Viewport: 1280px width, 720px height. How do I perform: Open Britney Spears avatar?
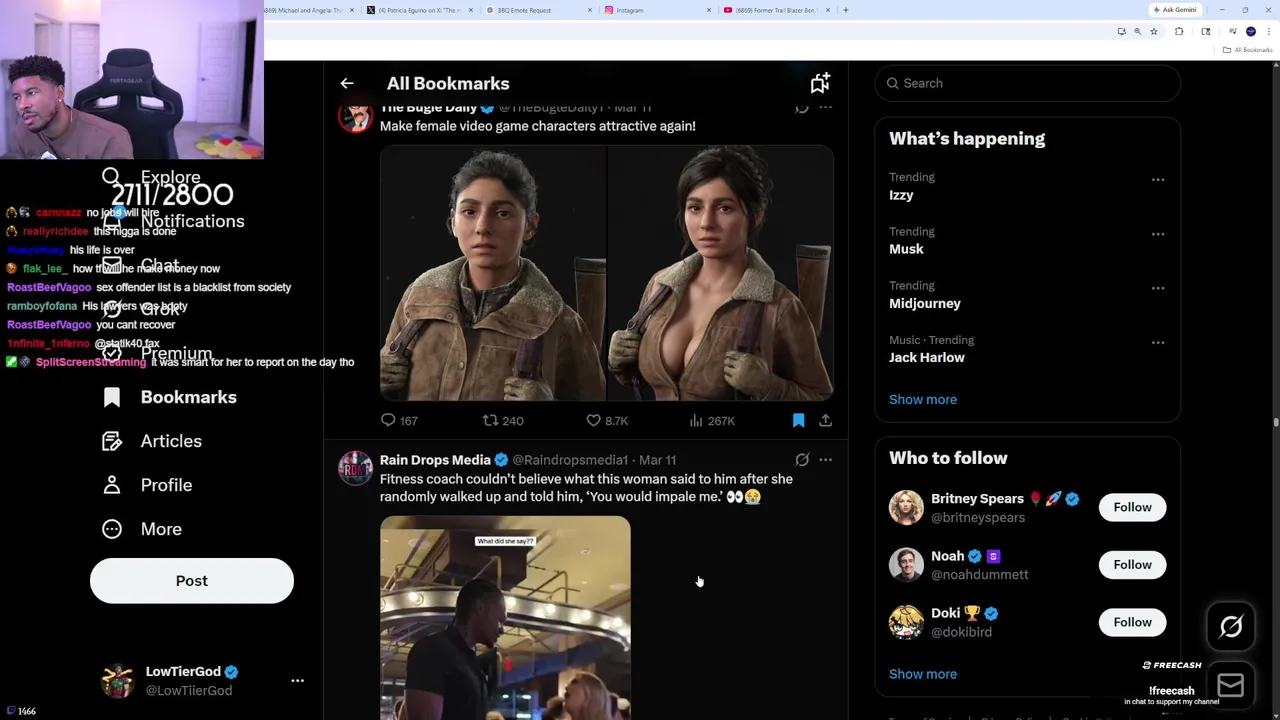(x=906, y=507)
